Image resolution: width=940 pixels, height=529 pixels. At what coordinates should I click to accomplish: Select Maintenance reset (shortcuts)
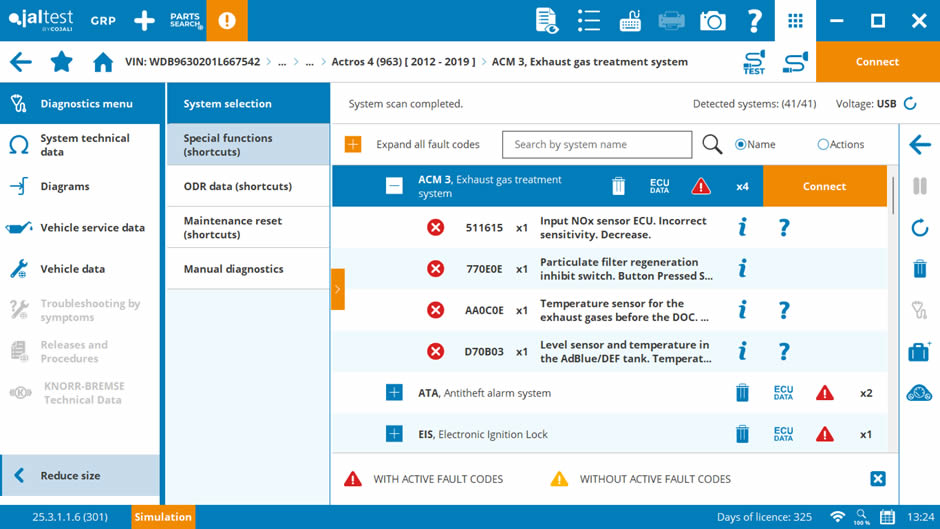[248, 228]
